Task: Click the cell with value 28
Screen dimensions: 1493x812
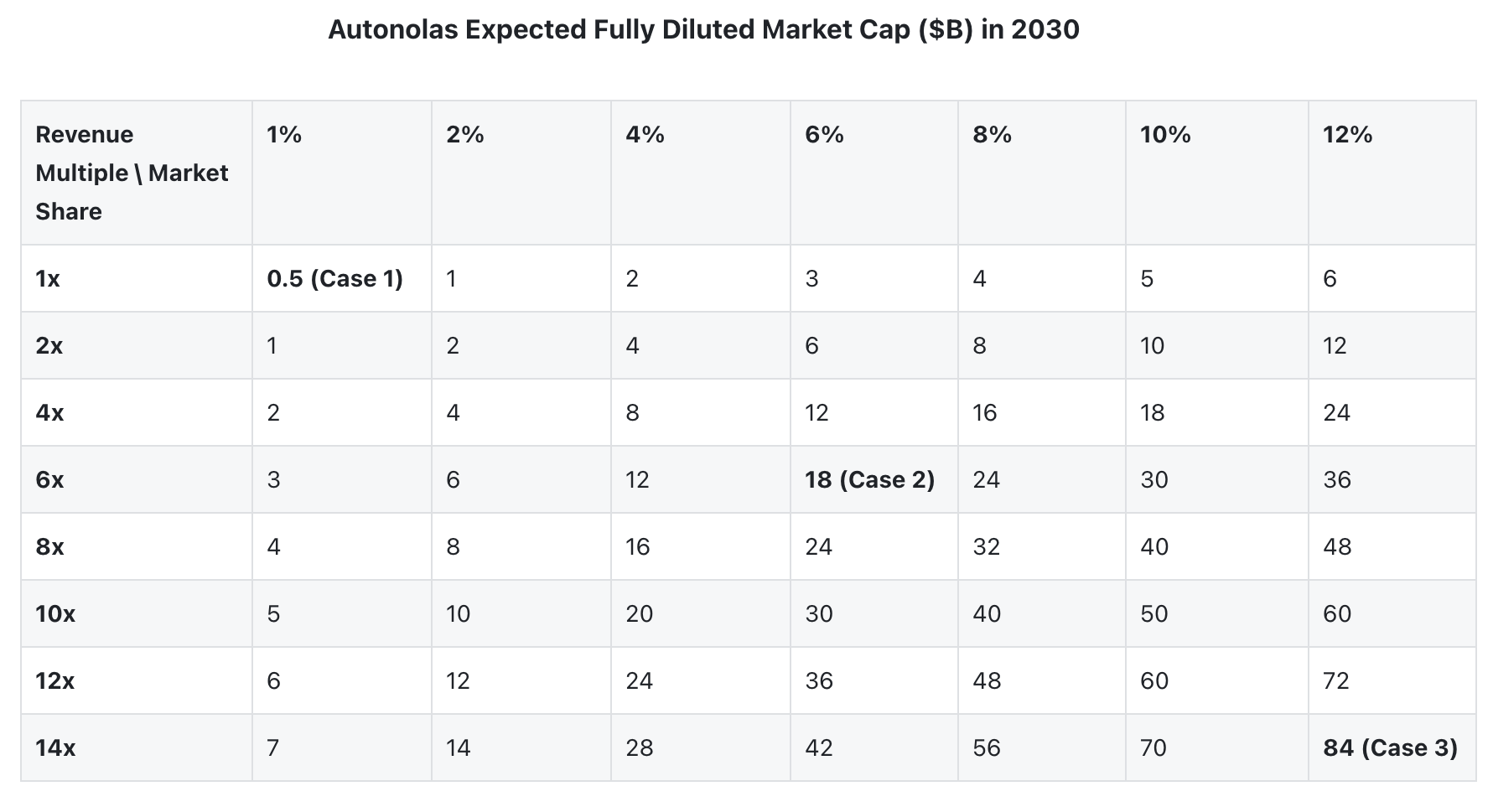Action: 639,748
